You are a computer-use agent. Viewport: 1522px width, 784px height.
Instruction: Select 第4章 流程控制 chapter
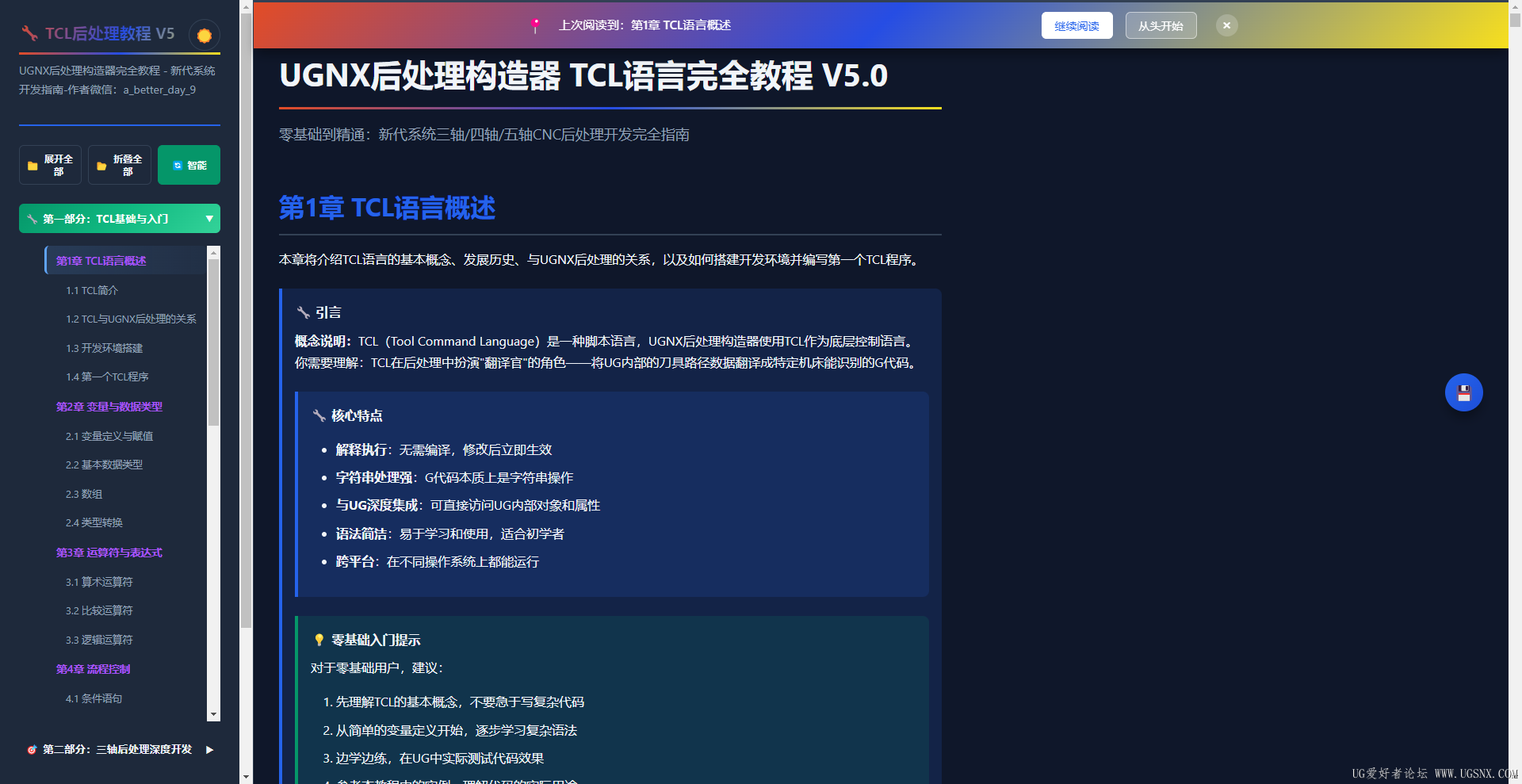pyautogui.click(x=93, y=669)
